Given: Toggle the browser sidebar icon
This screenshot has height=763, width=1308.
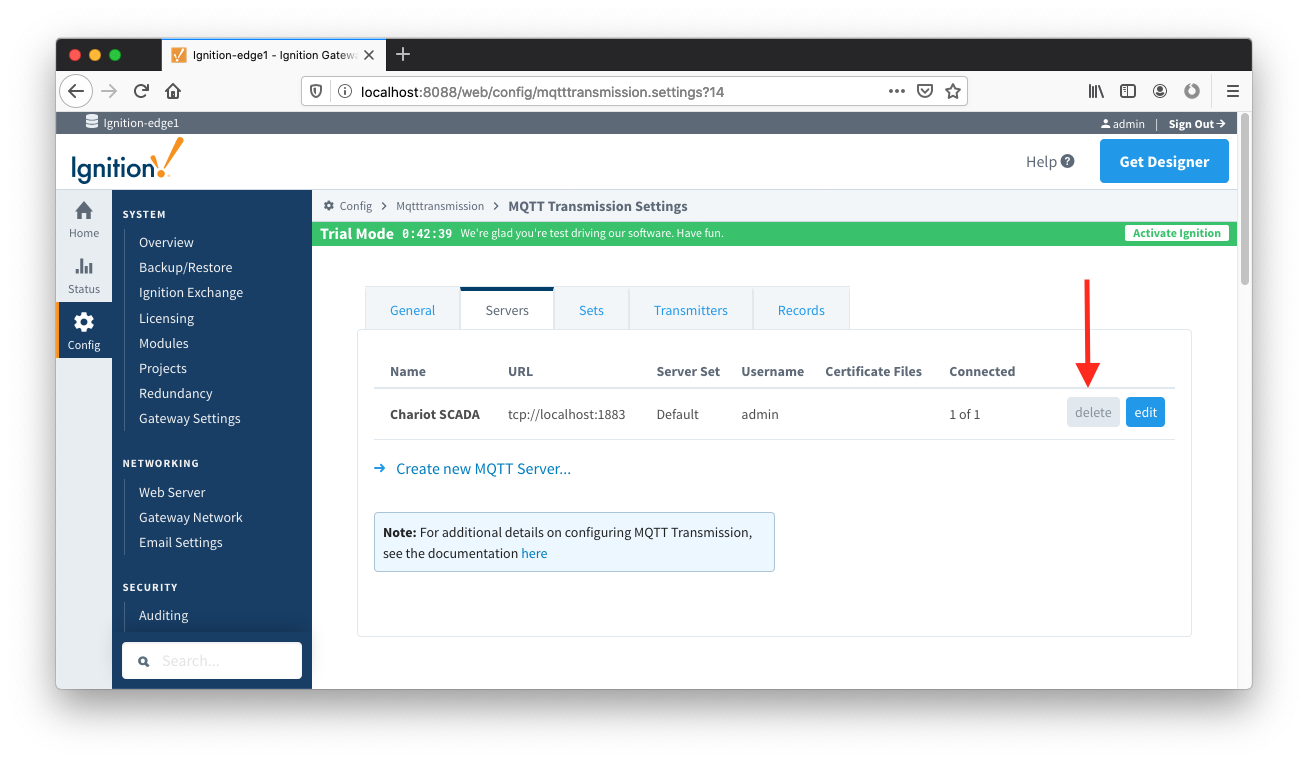Looking at the screenshot, I should 1128,91.
